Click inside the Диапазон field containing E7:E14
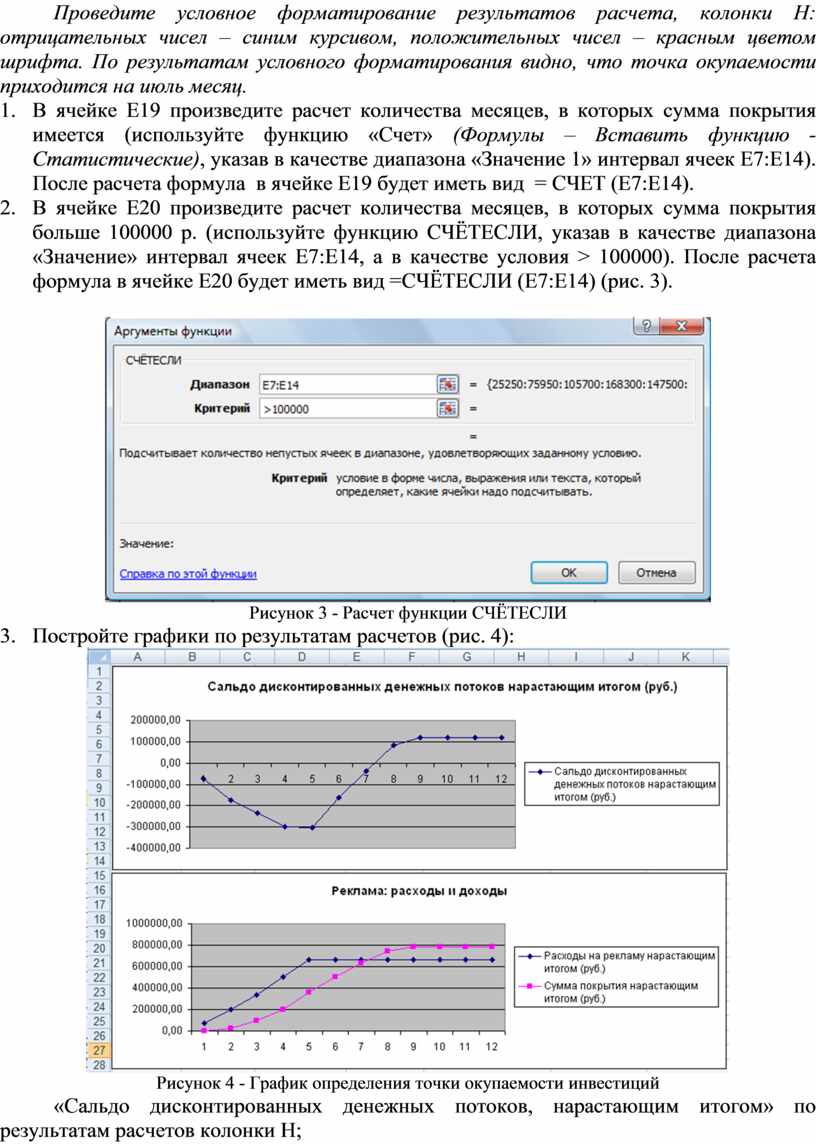The width and height of the screenshot is (816, 1144). pyautogui.click(x=346, y=384)
